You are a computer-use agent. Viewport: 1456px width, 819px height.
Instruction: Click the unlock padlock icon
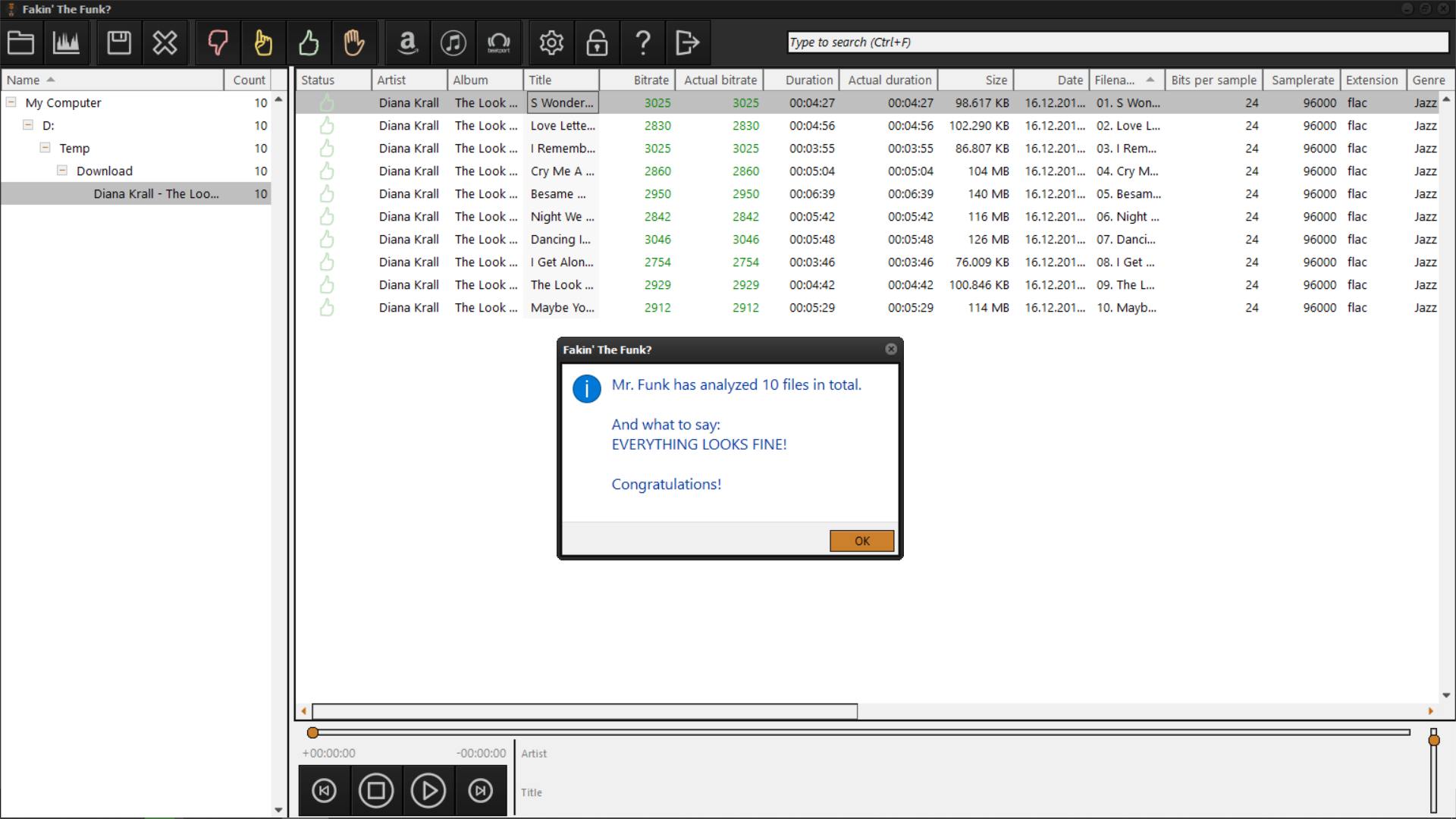[x=597, y=42]
